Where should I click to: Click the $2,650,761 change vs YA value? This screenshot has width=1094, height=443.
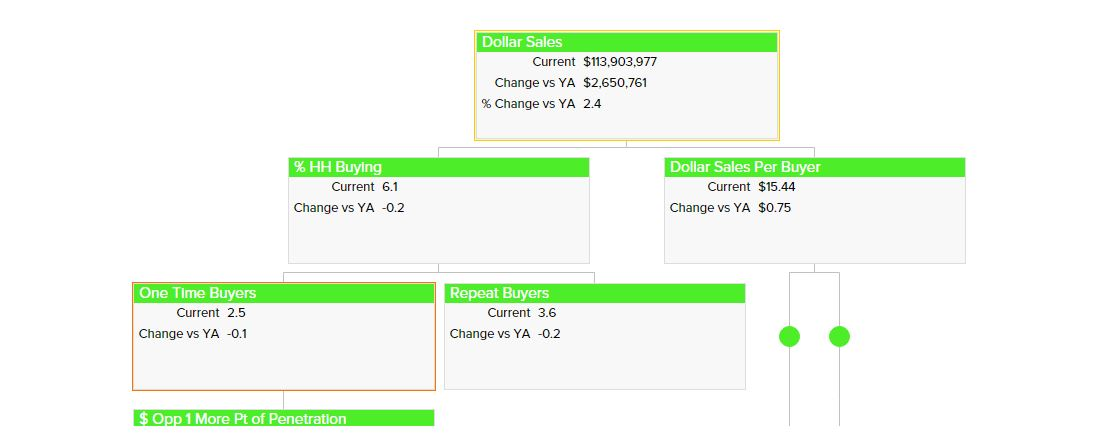[615, 83]
